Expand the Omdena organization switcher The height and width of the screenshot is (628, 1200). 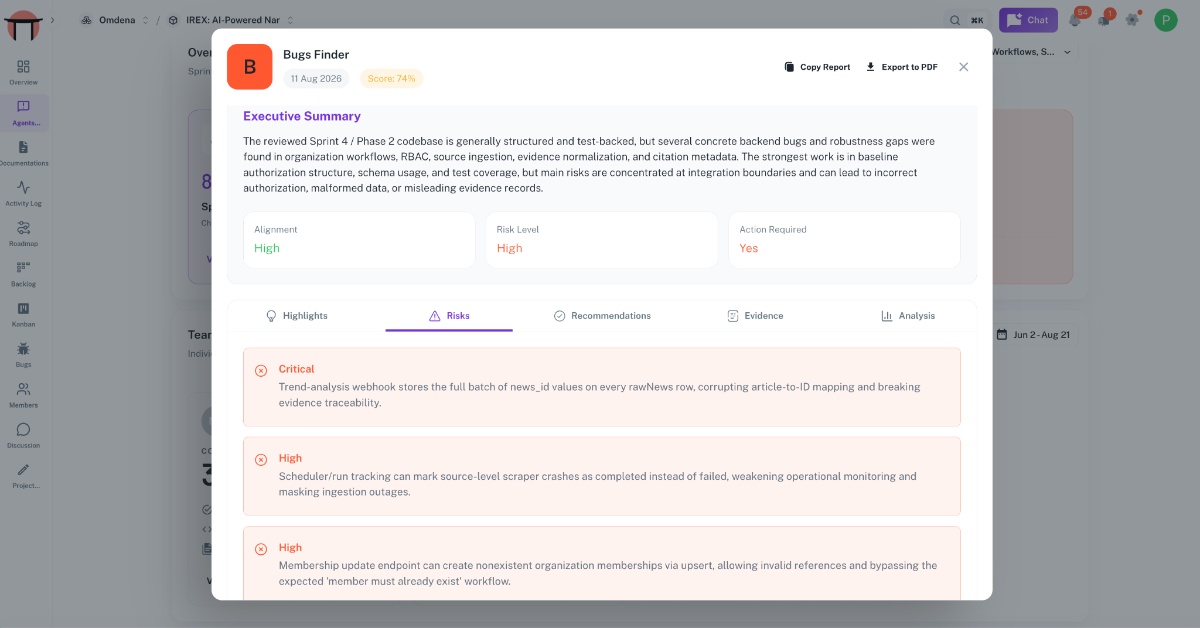(x=115, y=20)
